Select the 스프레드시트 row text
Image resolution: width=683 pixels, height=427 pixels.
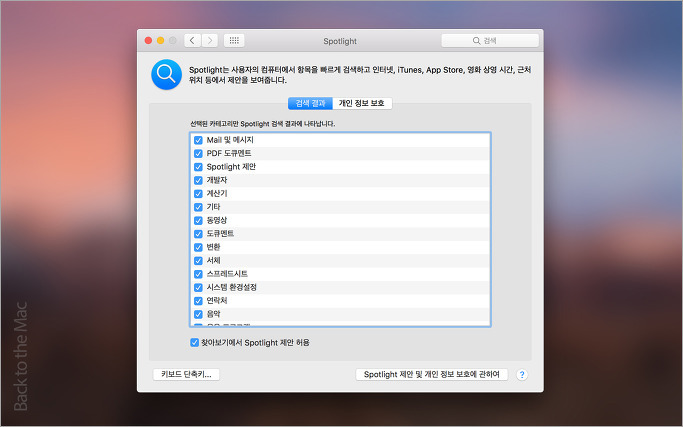227,274
